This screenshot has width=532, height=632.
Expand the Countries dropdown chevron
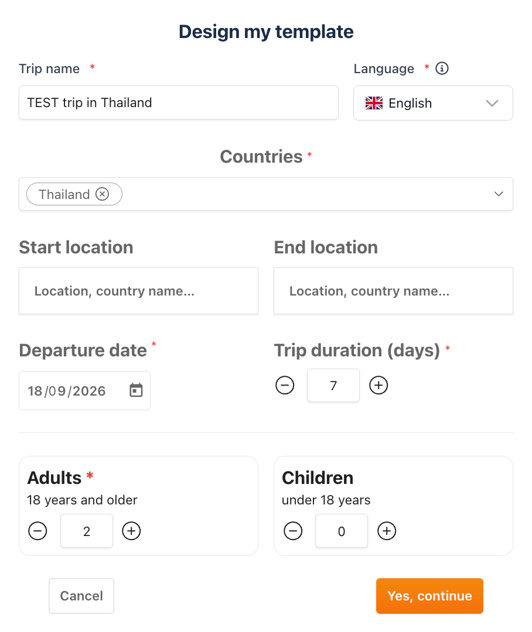(x=499, y=194)
